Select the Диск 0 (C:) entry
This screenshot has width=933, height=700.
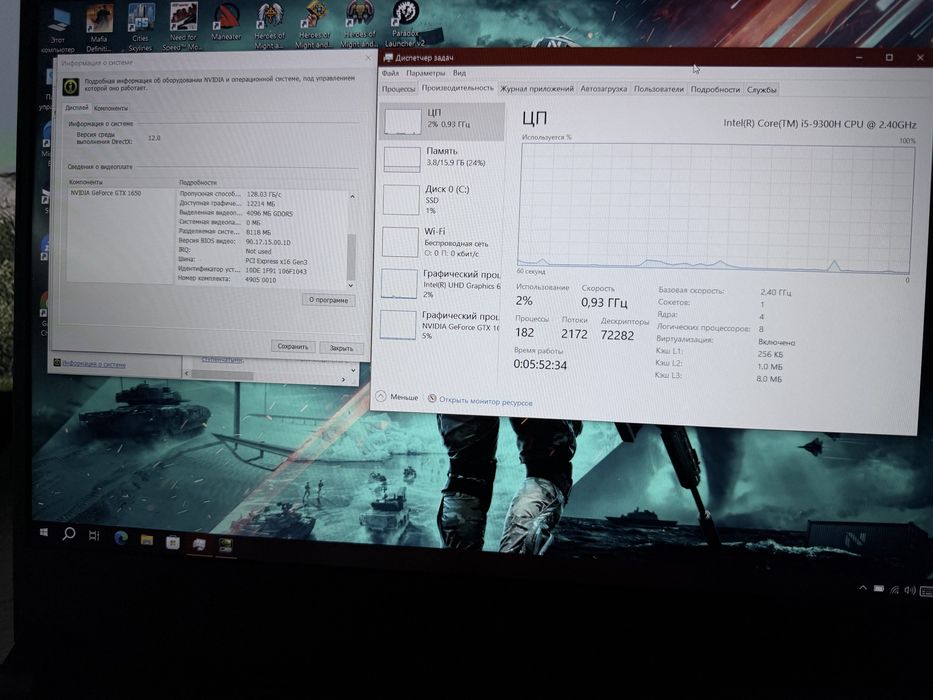point(441,199)
